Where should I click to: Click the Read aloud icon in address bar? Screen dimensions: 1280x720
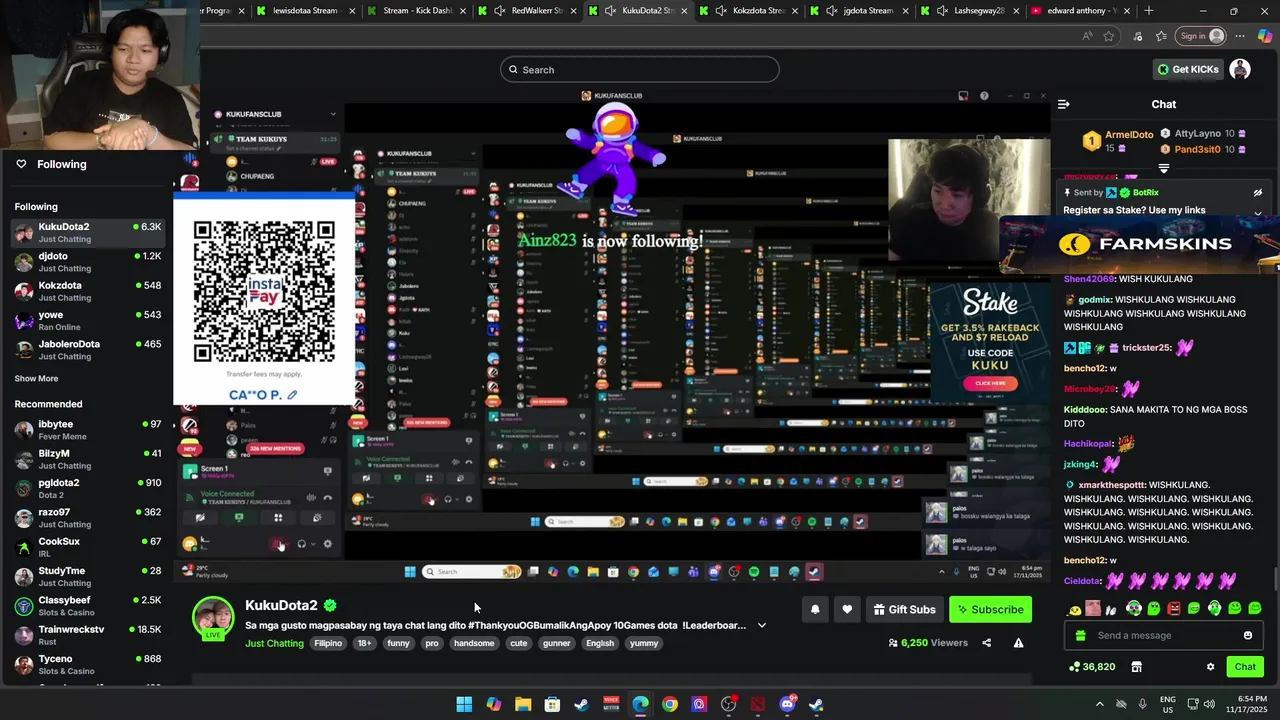point(1087,36)
